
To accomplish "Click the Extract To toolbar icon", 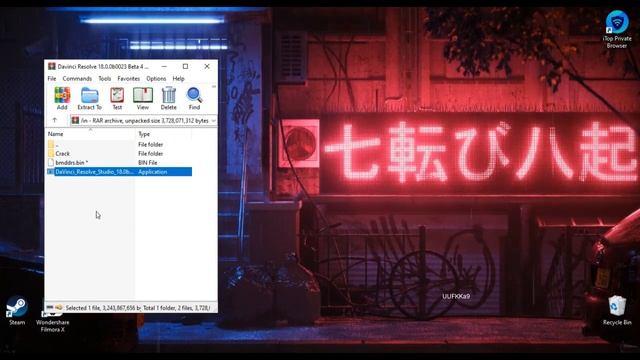I will (x=89, y=98).
